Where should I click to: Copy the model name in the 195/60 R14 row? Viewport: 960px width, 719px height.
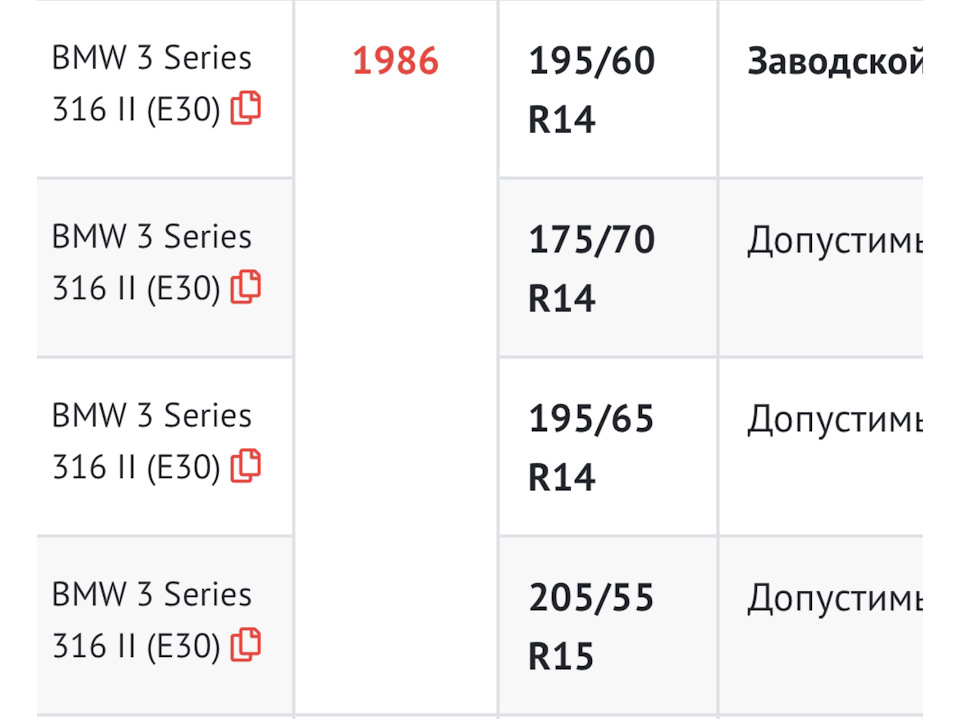point(246,108)
